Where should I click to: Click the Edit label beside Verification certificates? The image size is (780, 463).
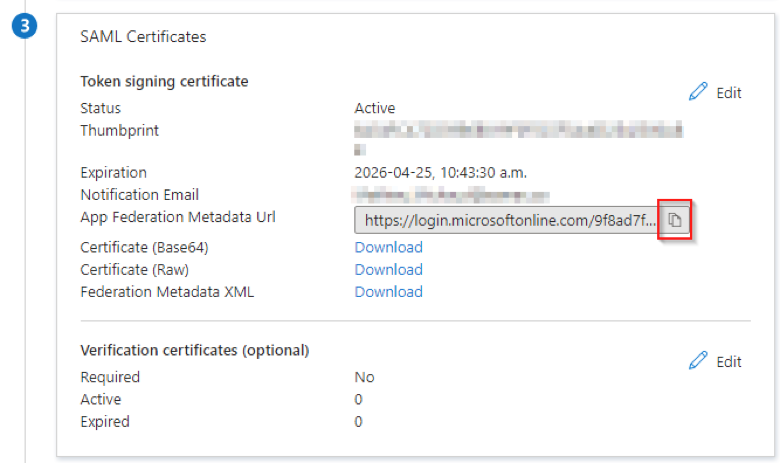pyautogui.click(x=729, y=362)
